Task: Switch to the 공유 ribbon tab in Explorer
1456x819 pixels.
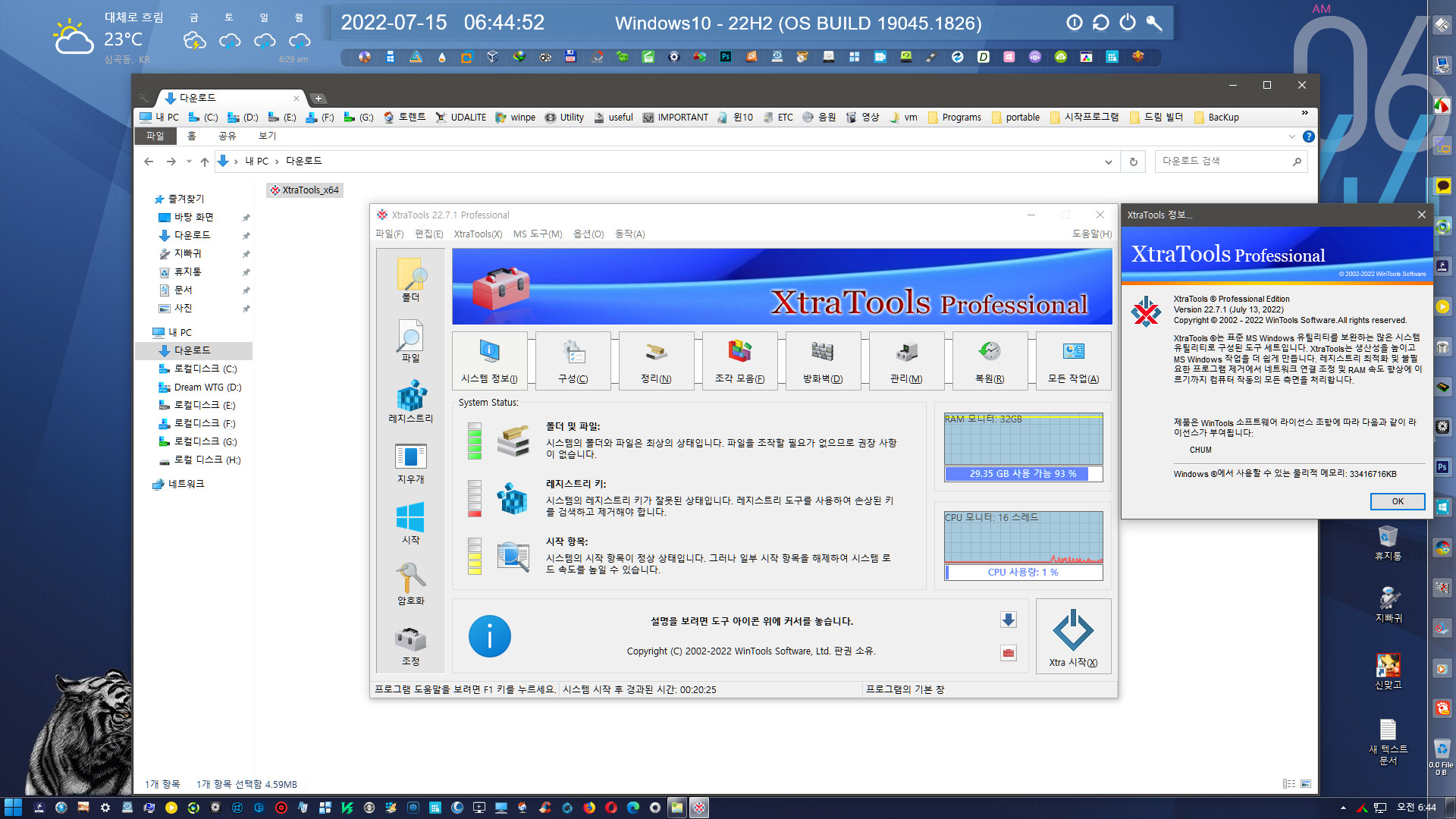Action: [227, 136]
